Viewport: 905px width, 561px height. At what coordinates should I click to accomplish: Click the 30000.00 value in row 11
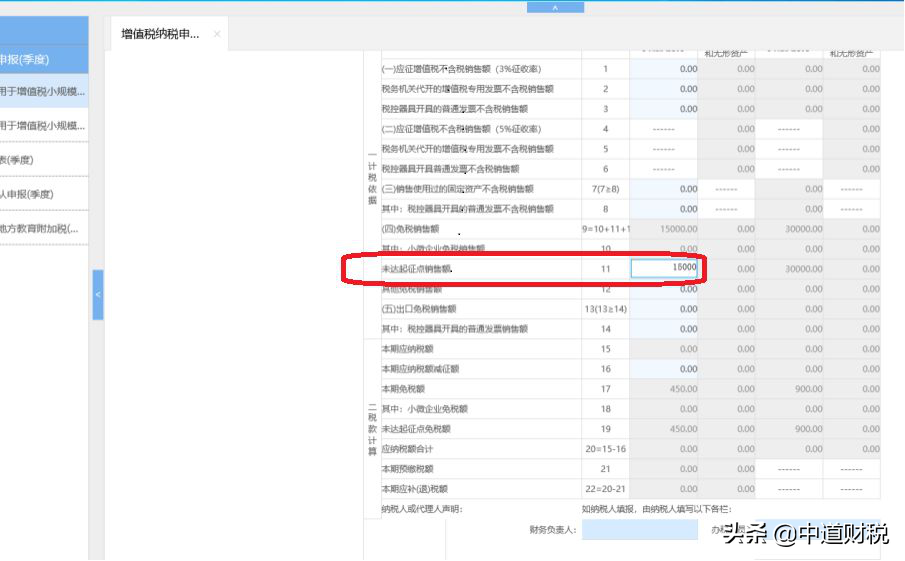[x=803, y=269]
